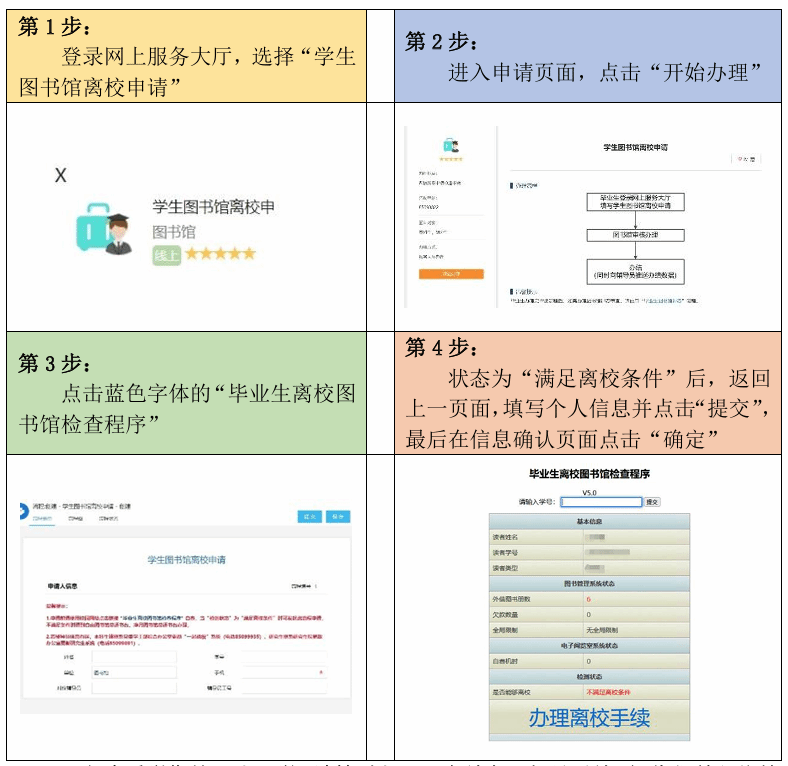
Task: Click the first input field in 申请人信息
Action: point(133,658)
